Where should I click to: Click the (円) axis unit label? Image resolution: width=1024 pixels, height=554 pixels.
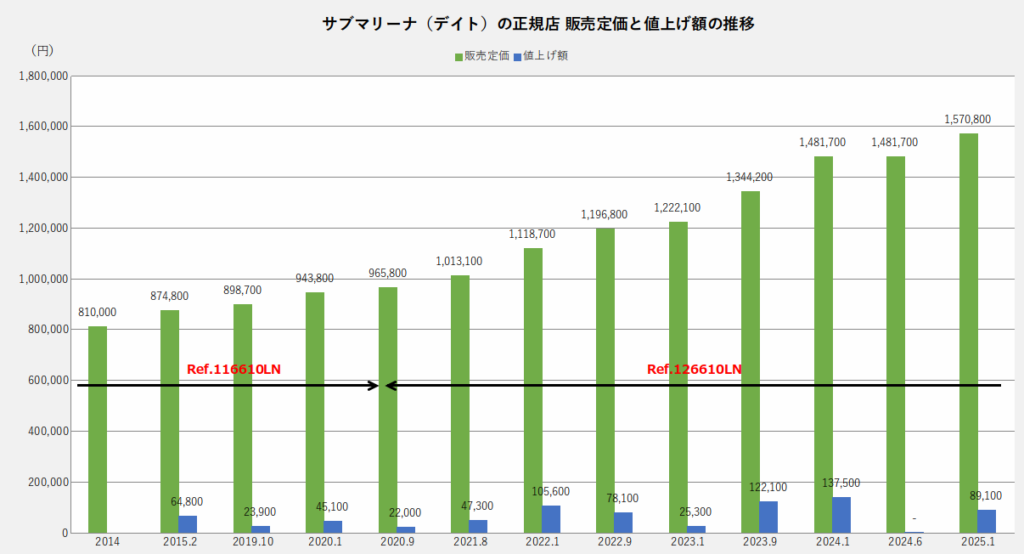(x=42, y=50)
